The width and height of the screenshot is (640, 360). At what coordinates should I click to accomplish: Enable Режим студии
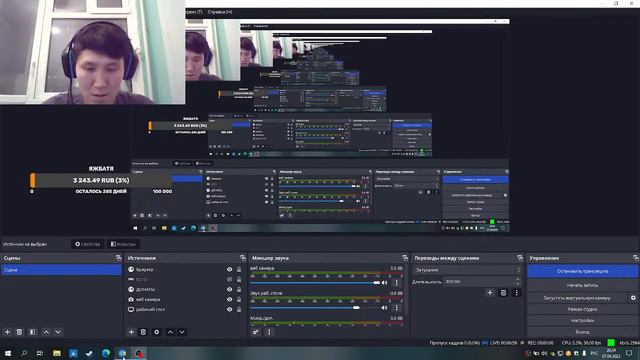(582, 309)
